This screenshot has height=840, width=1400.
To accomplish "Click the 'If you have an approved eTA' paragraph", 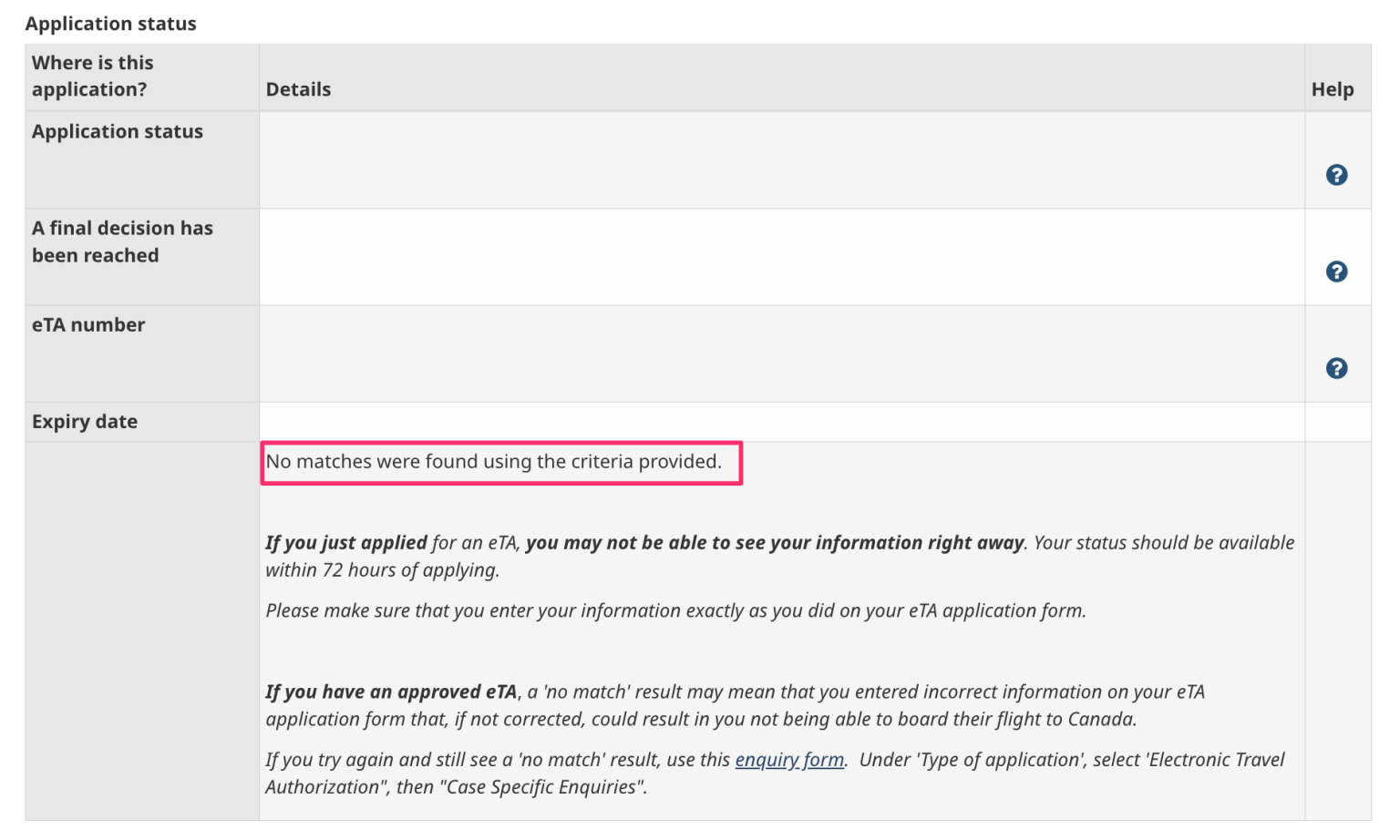I will (735, 705).
